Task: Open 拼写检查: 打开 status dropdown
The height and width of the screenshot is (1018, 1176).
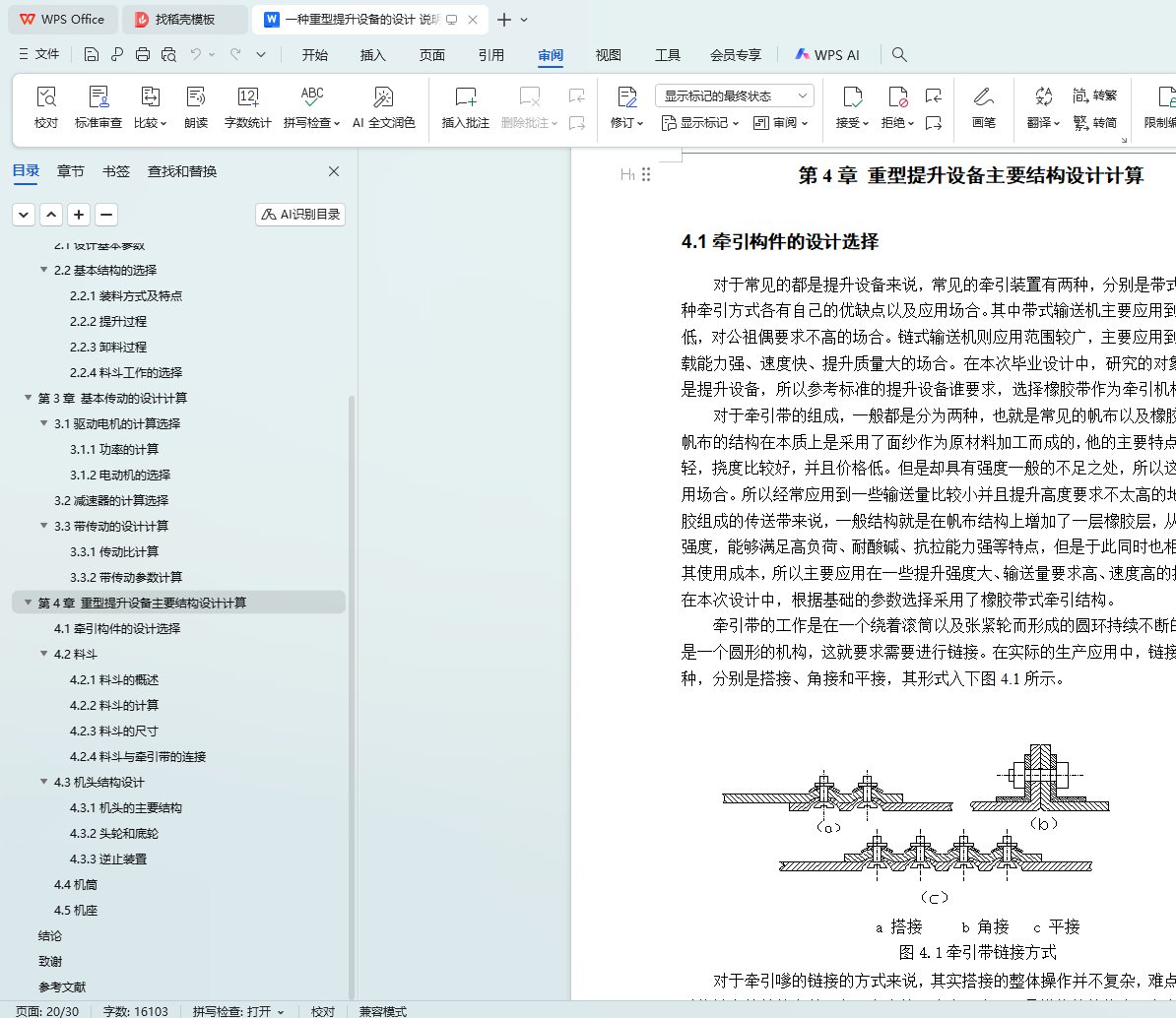Action: tap(237, 1011)
